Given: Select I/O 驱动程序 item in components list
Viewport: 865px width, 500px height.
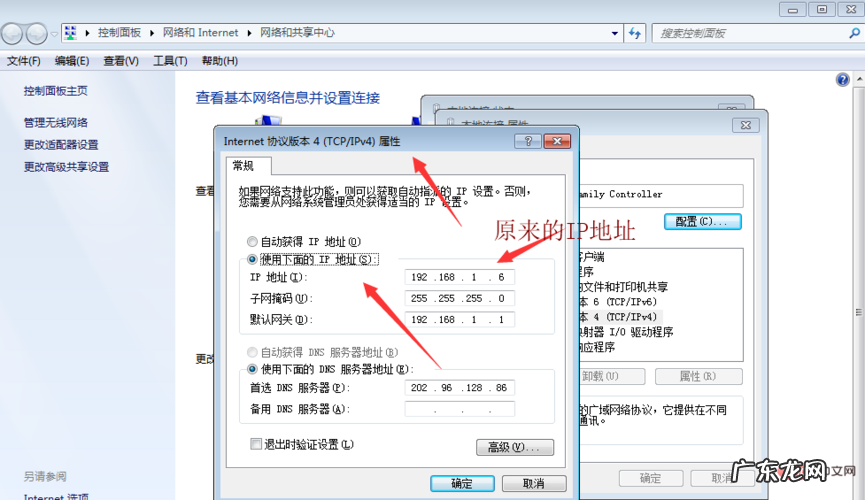Looking at the screenshot, I should click(x=626, y=332).
